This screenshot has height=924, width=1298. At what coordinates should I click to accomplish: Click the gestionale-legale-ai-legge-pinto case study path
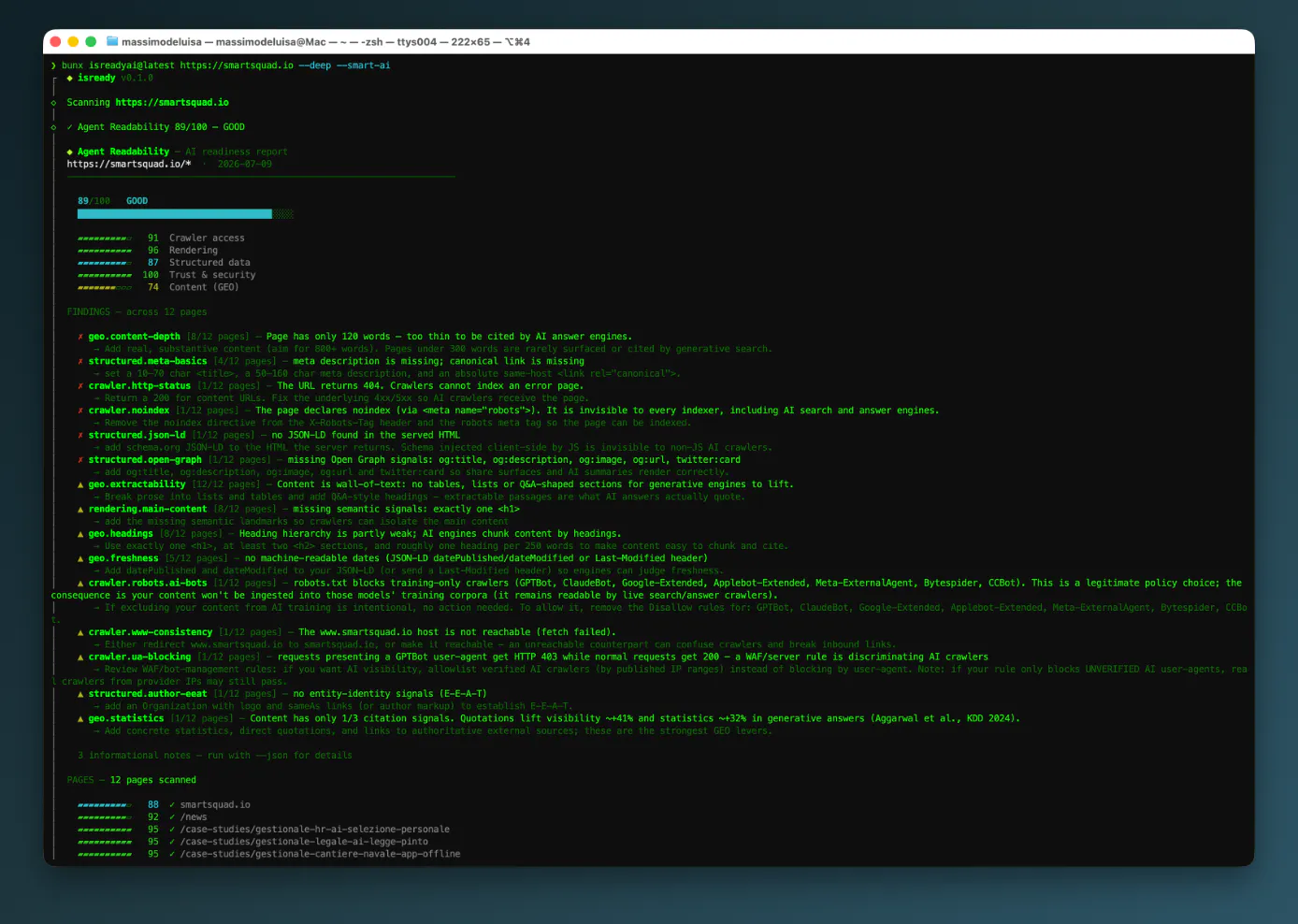[304, 842]
